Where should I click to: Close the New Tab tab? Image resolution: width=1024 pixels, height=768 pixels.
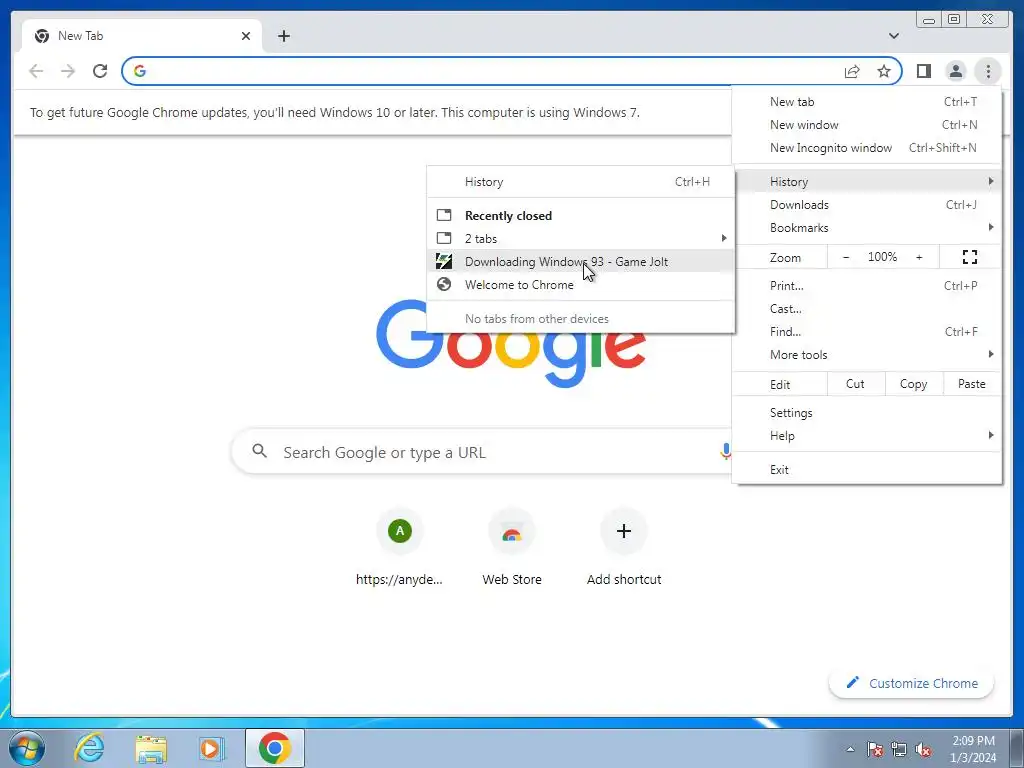246,36
